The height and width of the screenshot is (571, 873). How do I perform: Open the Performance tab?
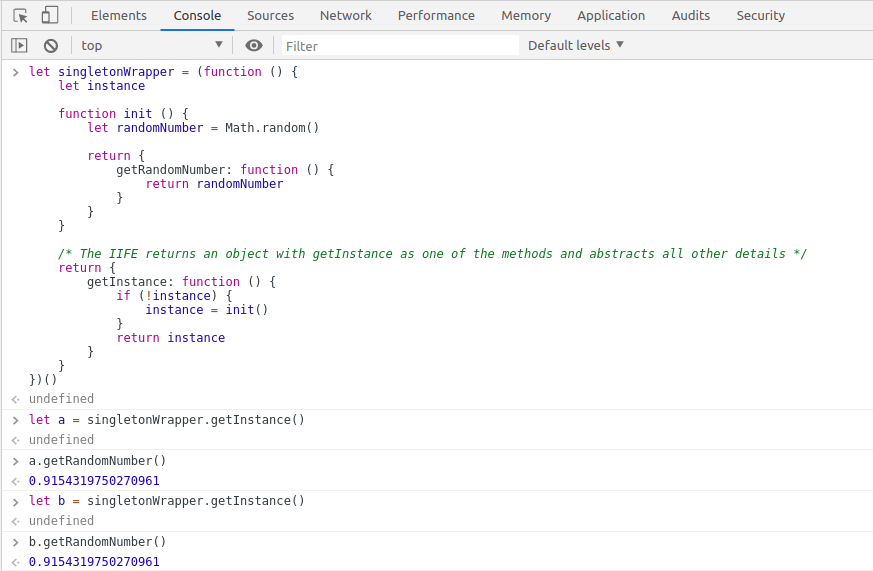436,16
